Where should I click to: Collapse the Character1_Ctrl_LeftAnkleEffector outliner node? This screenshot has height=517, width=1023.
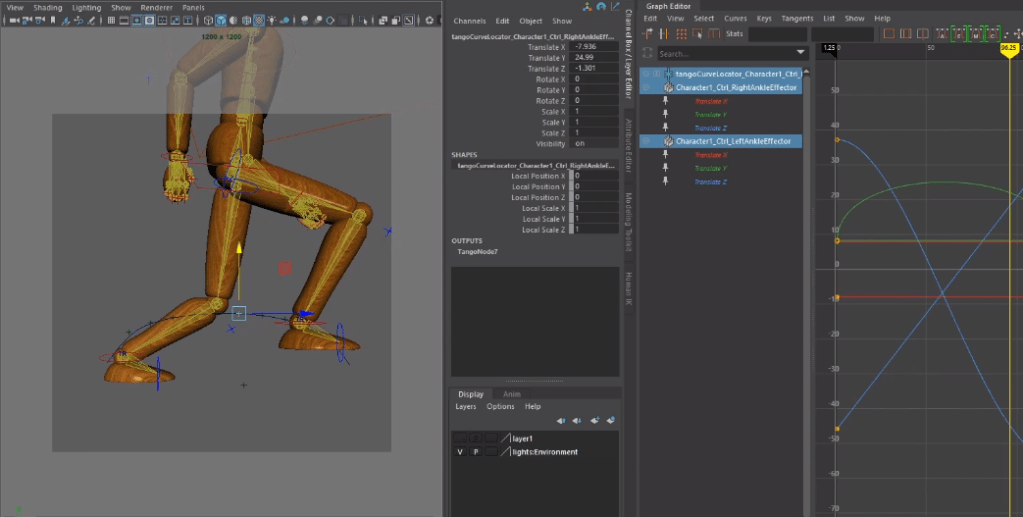(x=646, y=142)
